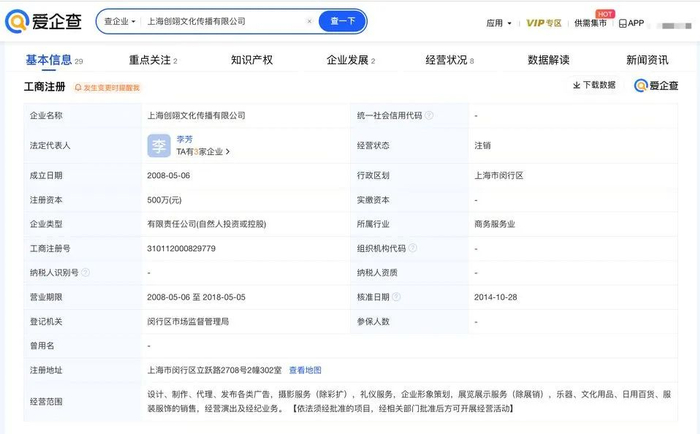Click the 爱企查 logo in header
700x434 pixels.
[x=43, y=21]
